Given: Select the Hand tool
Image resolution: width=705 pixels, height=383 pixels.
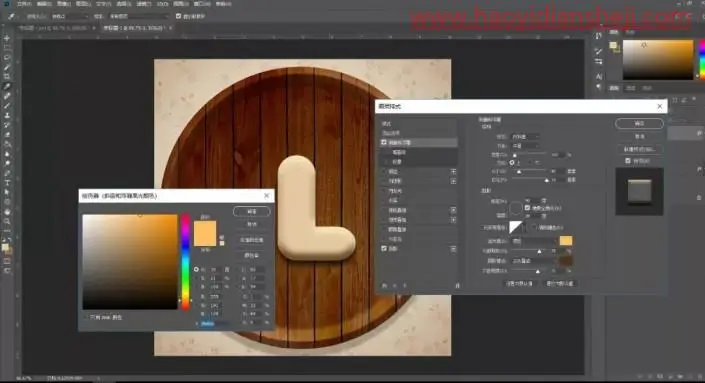Looking at the screenshot, I should click(x=7, y=212).
